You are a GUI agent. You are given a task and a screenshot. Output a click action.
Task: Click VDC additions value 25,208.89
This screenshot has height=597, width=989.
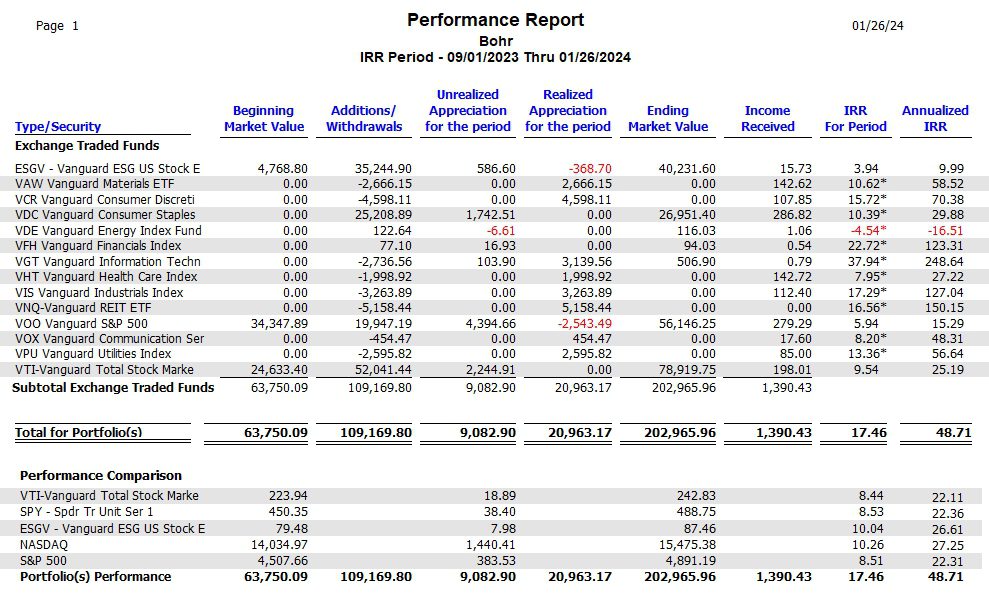(x=383, y=214)
